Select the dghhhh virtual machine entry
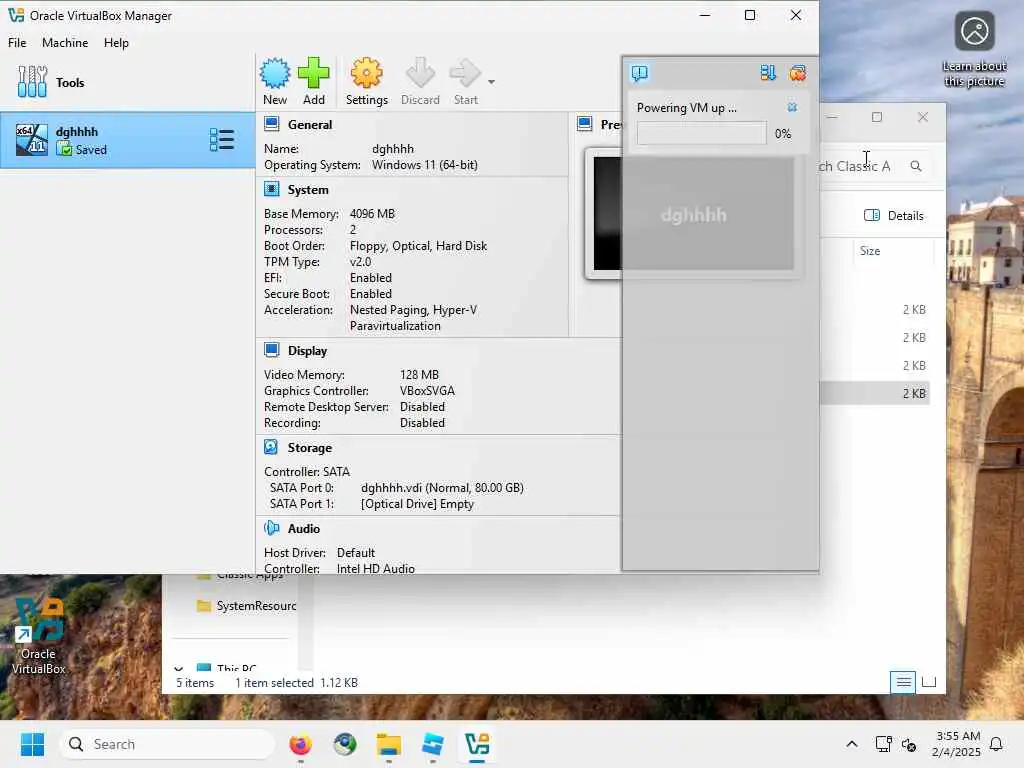This screenshot has height=768, width=1024. 127,140
